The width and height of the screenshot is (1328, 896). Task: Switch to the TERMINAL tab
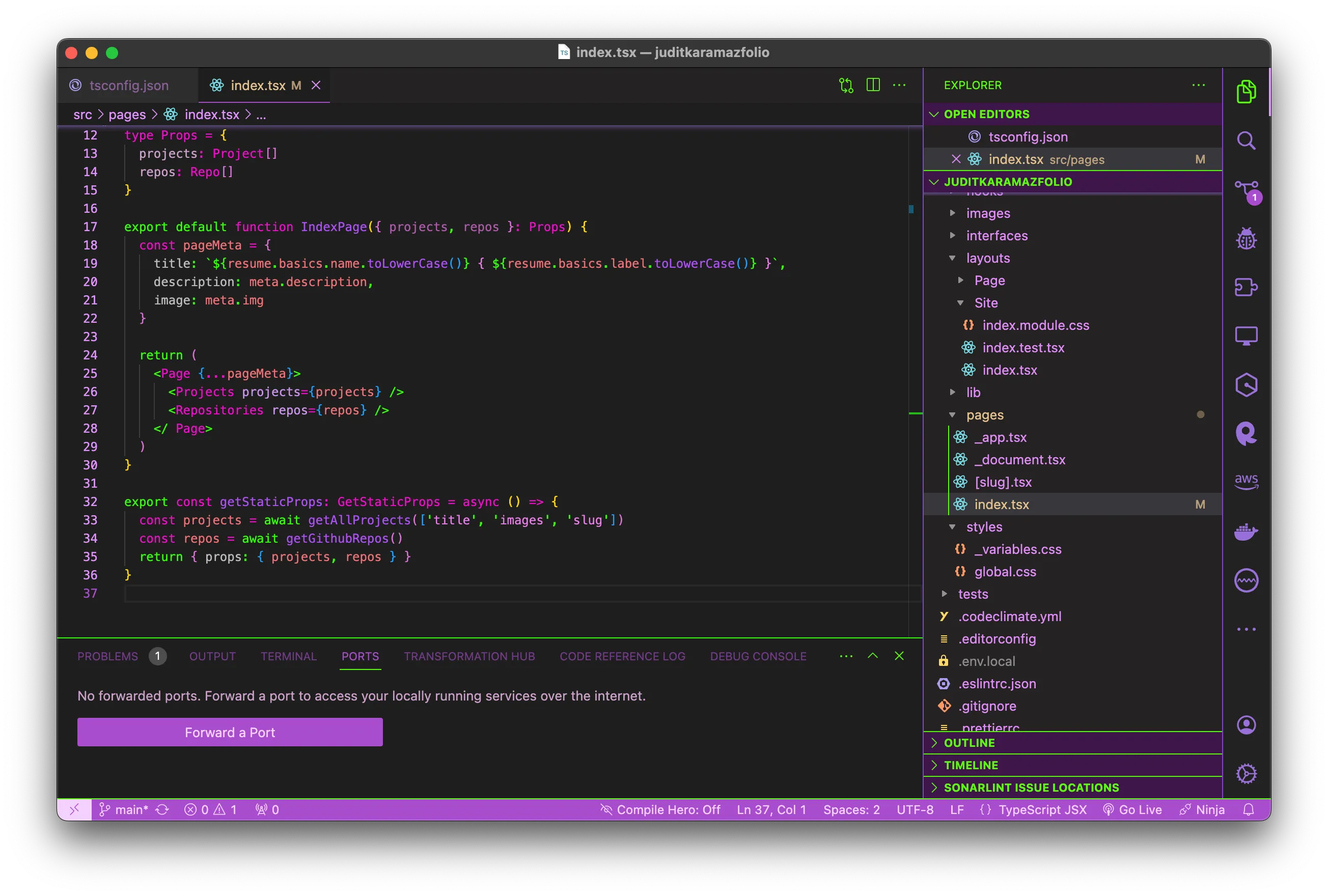289,656
